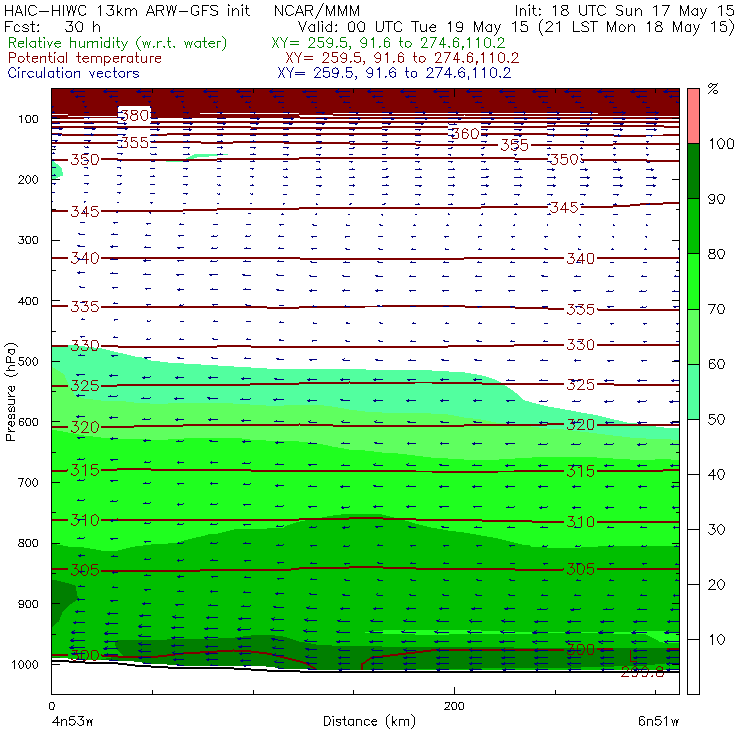Click the blue 'Circulation vectors' legend label
The width and height of the screenshot is (740, 740).
click(73, 73)
